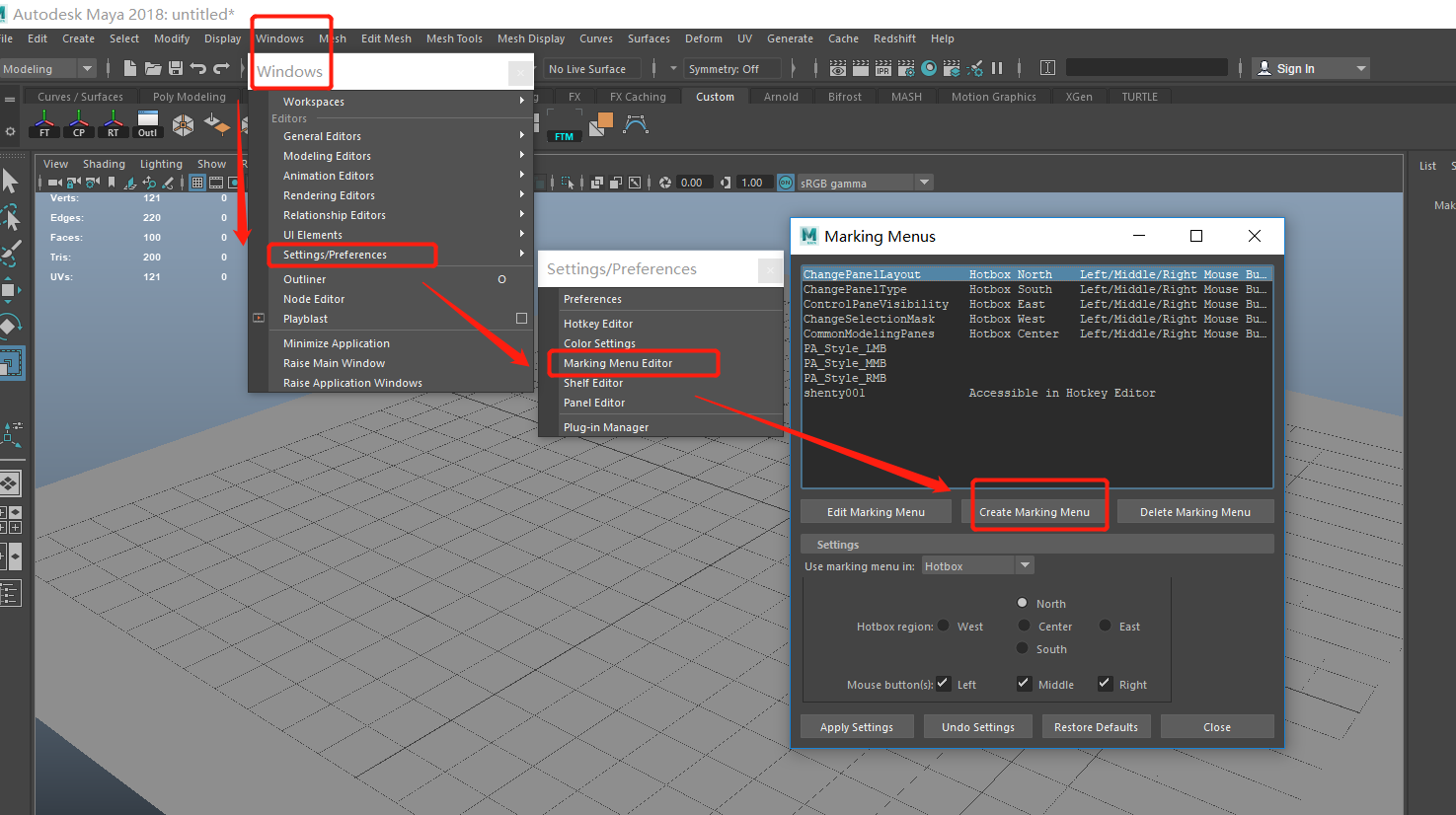1456x815 pixels.
Task: Open the Render View clapperboard icon
Action: (838, 68)
